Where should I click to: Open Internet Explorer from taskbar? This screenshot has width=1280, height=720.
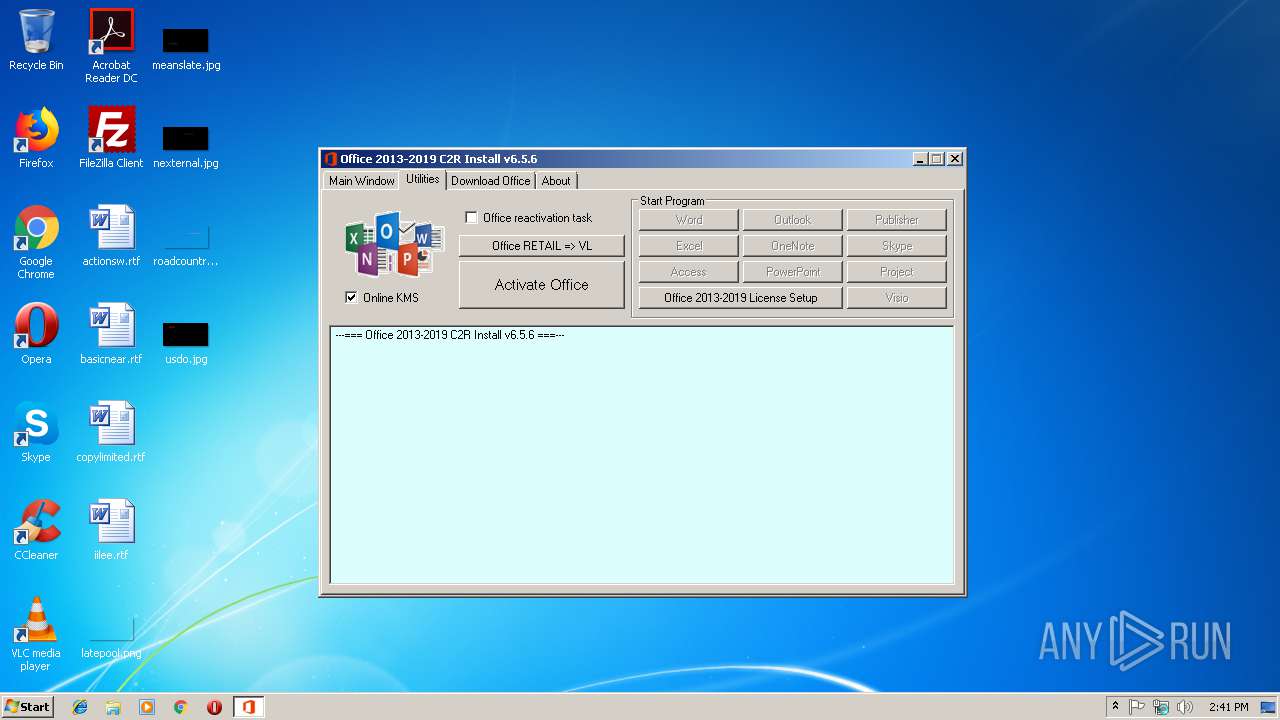(80, 707)
